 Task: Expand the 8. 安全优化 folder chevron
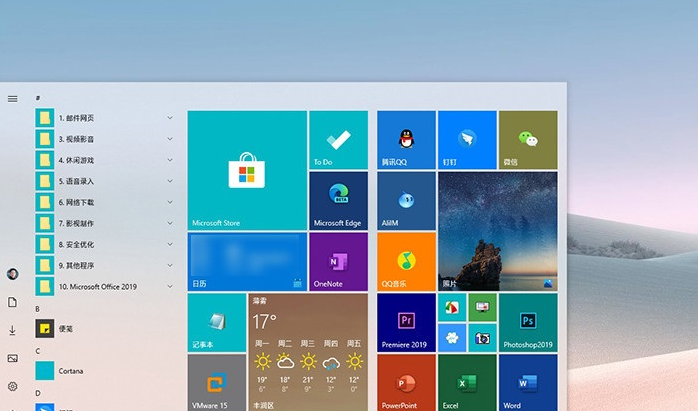pos(170,244)
